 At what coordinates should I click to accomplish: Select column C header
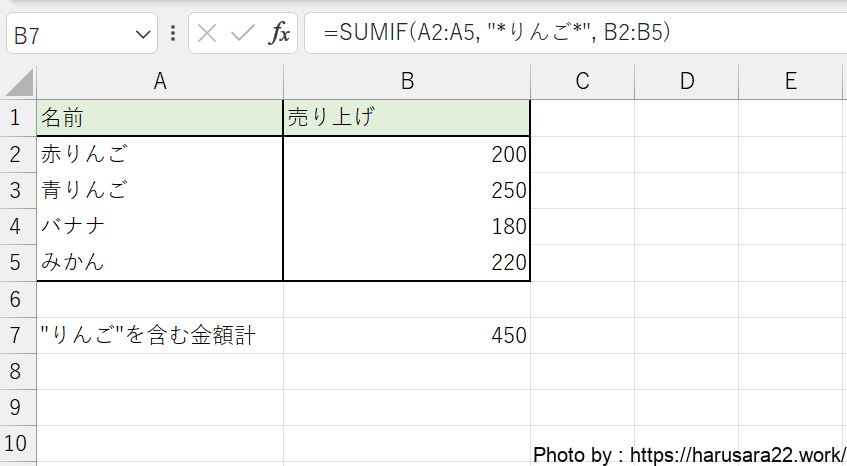pyautogui.click(x=582, y=82)
